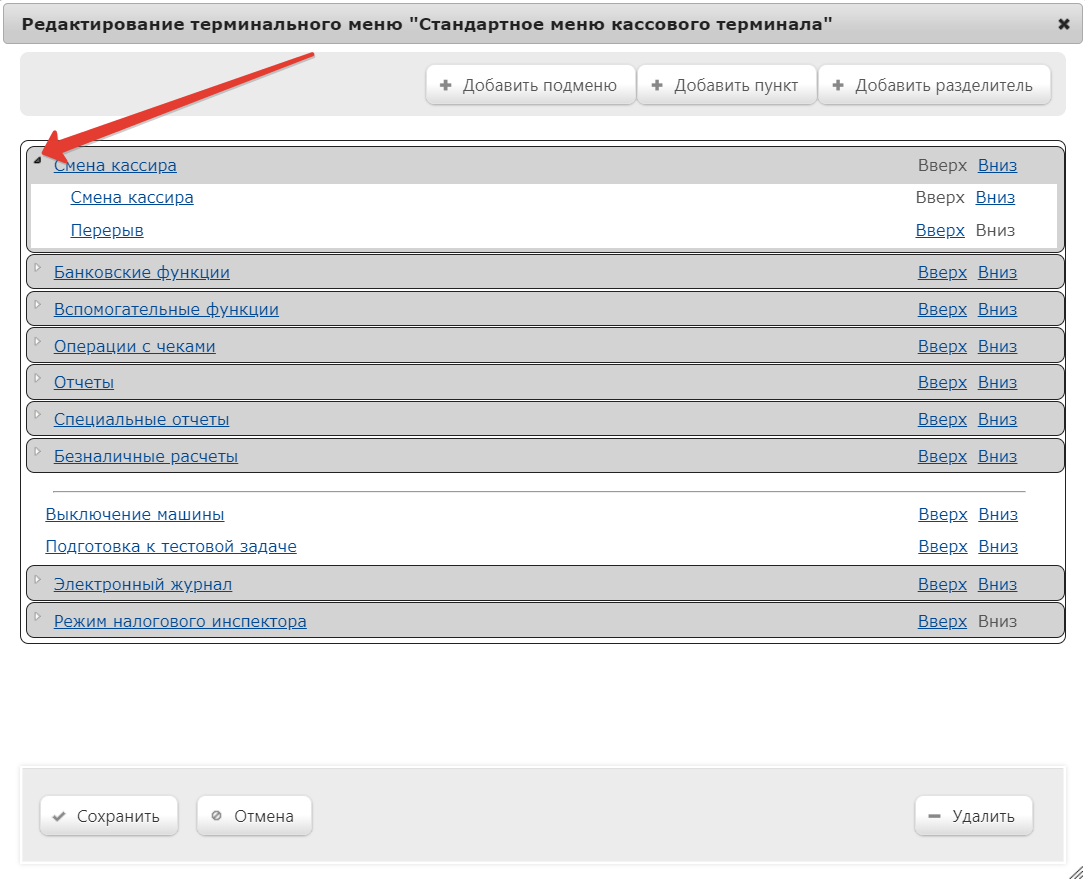Viewport: 1085px width, 880px height.
Task: Open the Отчеты link
Action: coord(84,383)
